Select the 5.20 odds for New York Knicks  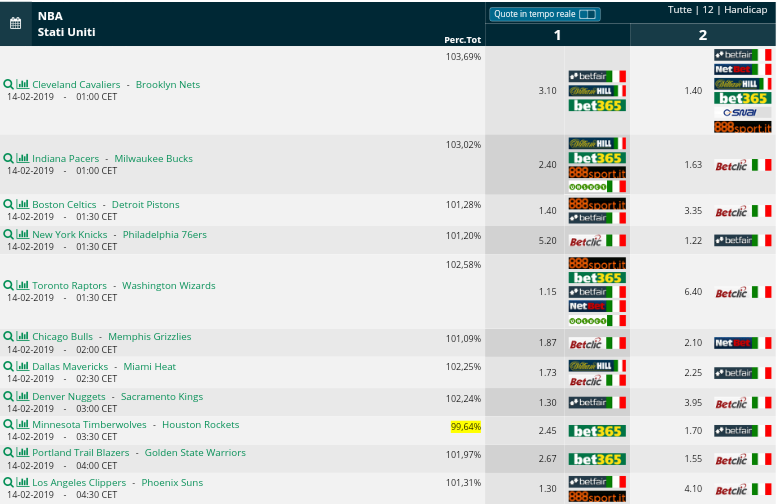547,241
